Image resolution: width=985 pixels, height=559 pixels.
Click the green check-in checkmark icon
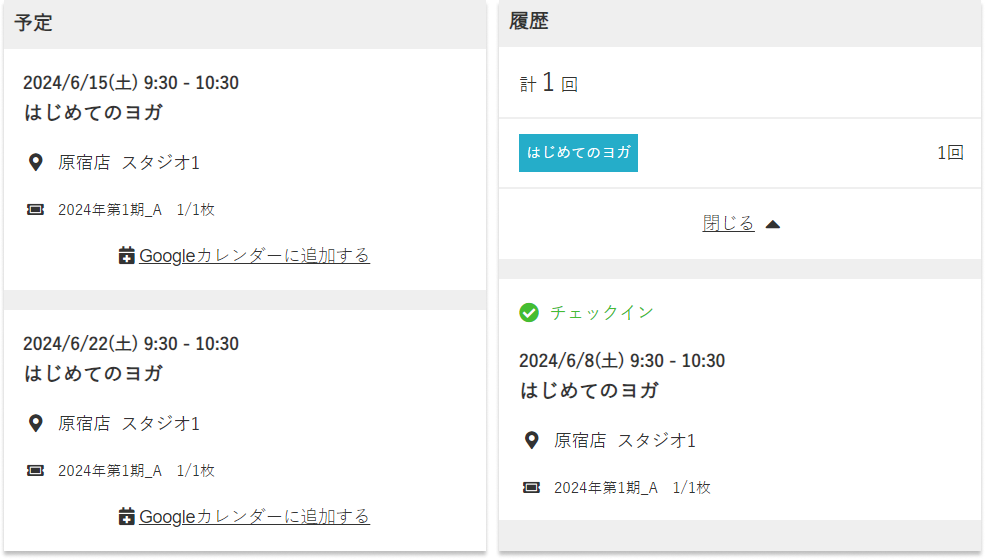coord(529,313)
